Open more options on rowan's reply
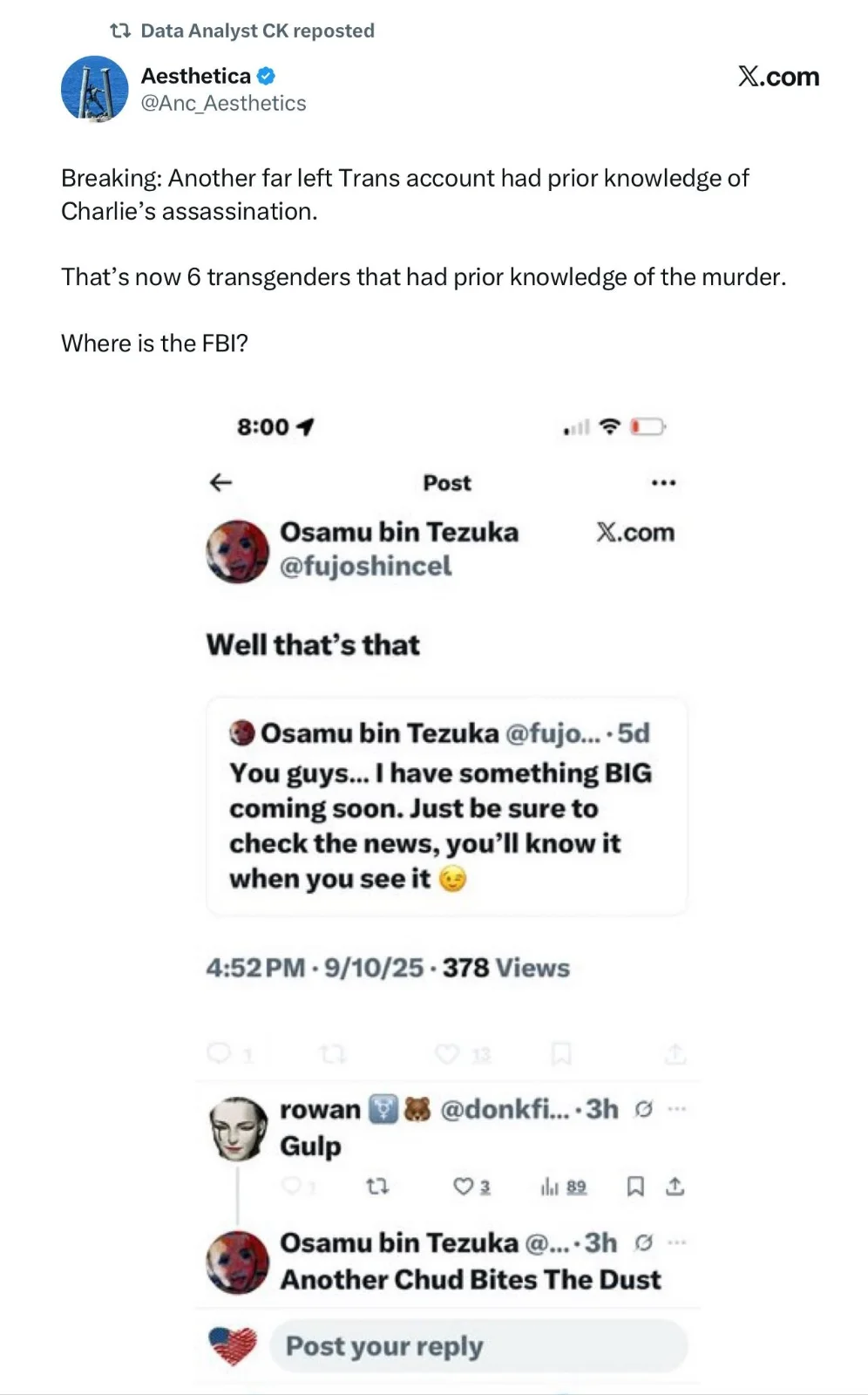 click(x=677, y=1109)
